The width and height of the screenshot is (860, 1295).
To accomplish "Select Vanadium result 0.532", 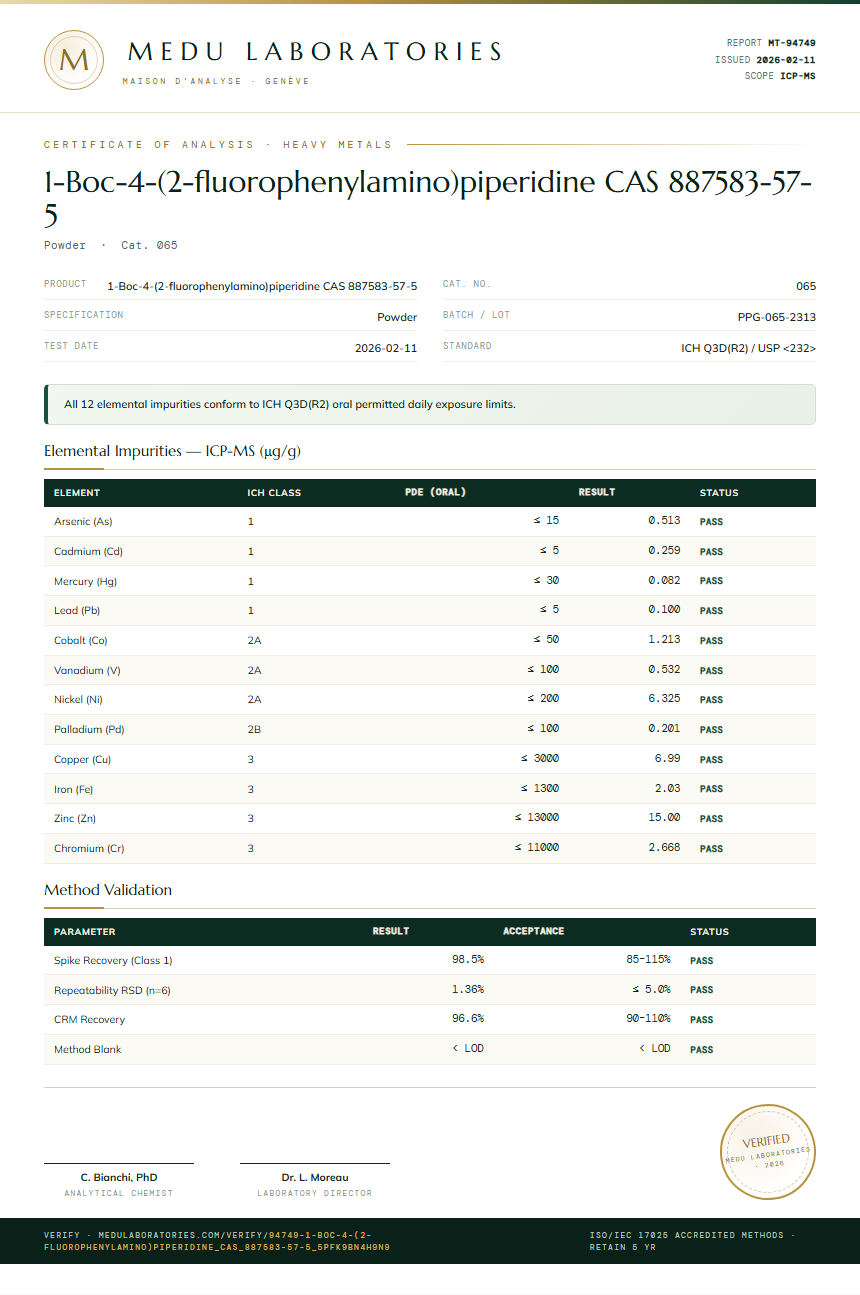I will tap(664, 670).
